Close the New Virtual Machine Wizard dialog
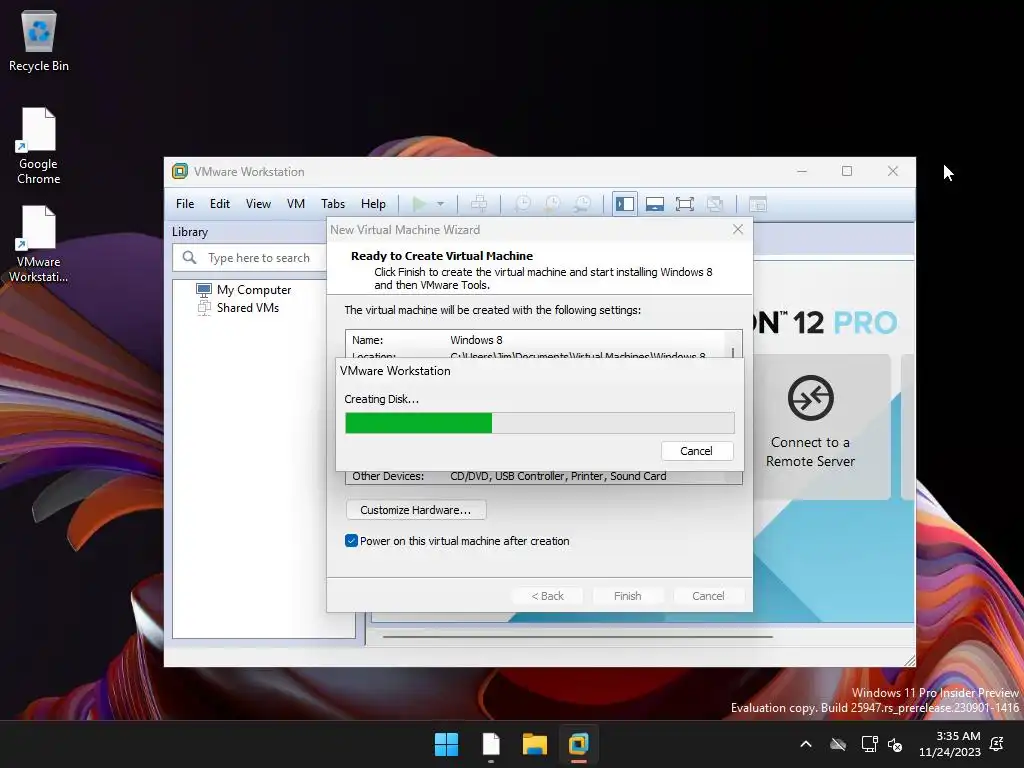 click(x=738, y=229)
